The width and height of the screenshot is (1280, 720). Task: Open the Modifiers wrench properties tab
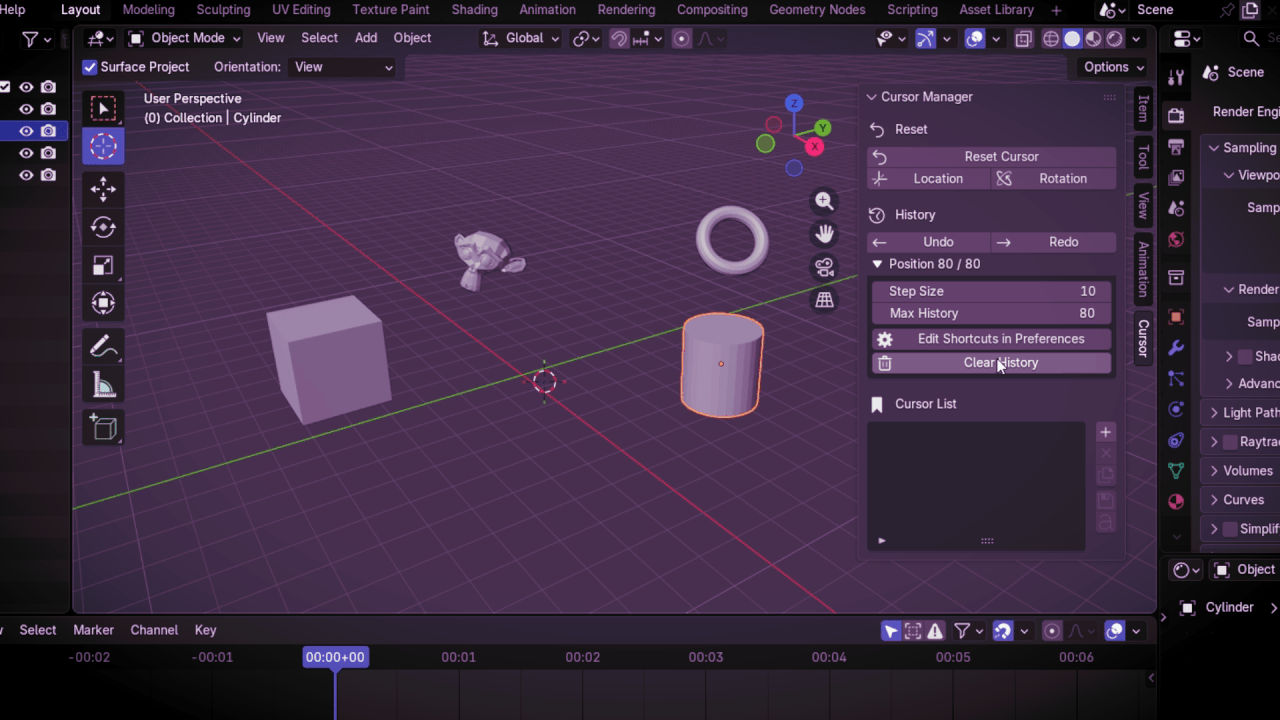pyautogui.click(x=1176, y=348)
